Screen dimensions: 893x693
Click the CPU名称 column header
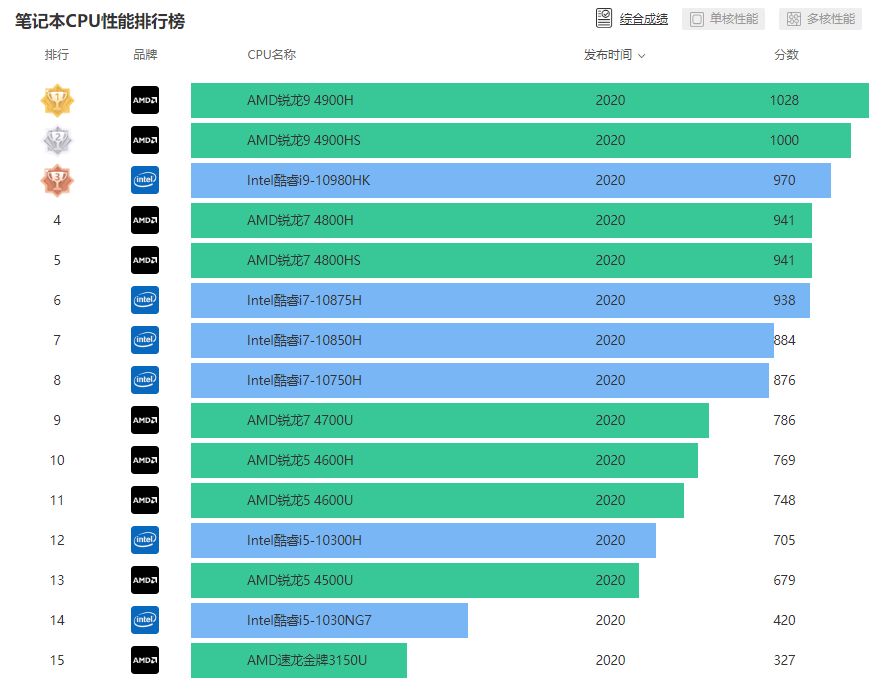pos(272,55)
